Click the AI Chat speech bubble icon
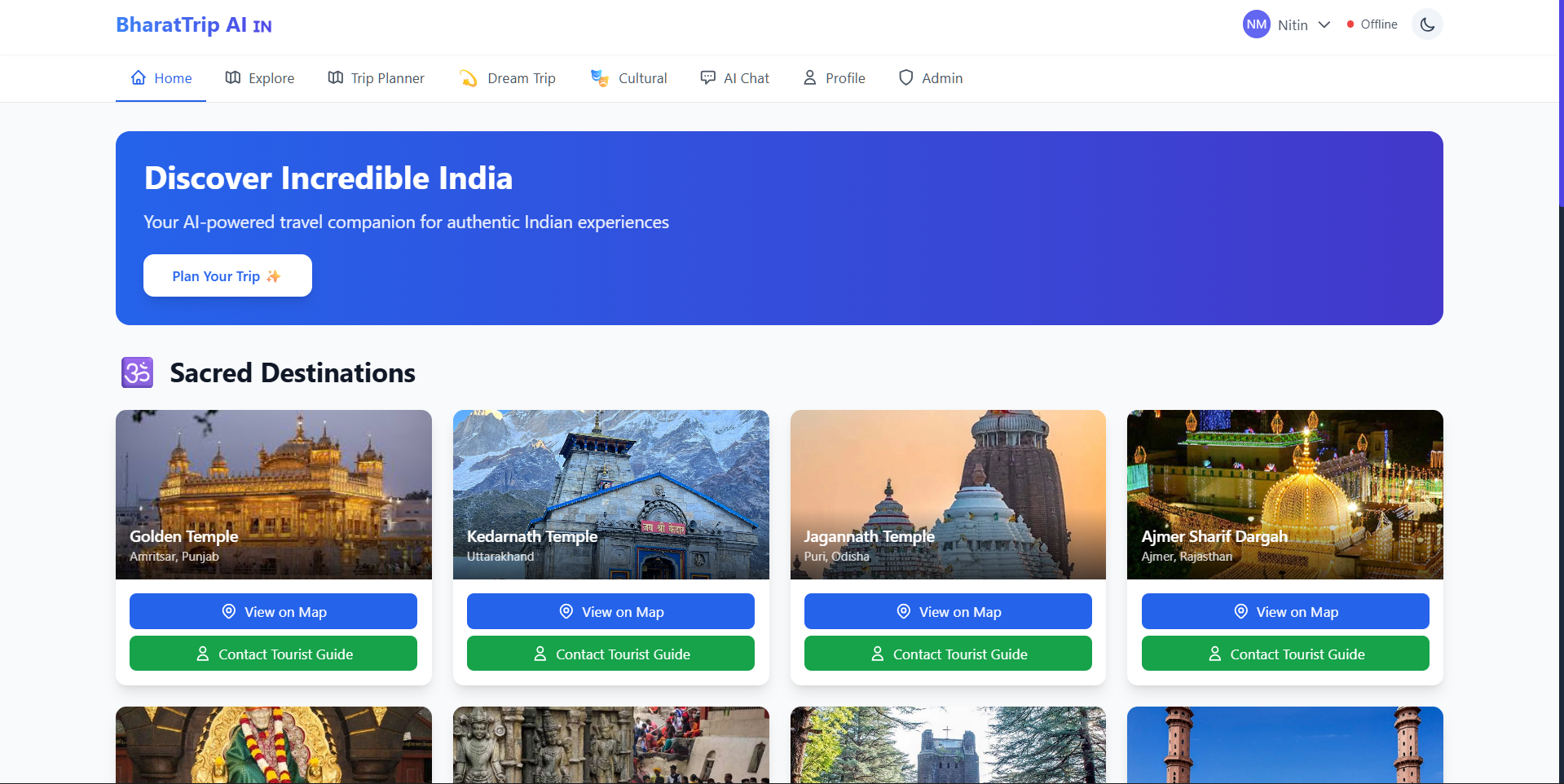The image size is (1564, 784). (x=707, y=78)
